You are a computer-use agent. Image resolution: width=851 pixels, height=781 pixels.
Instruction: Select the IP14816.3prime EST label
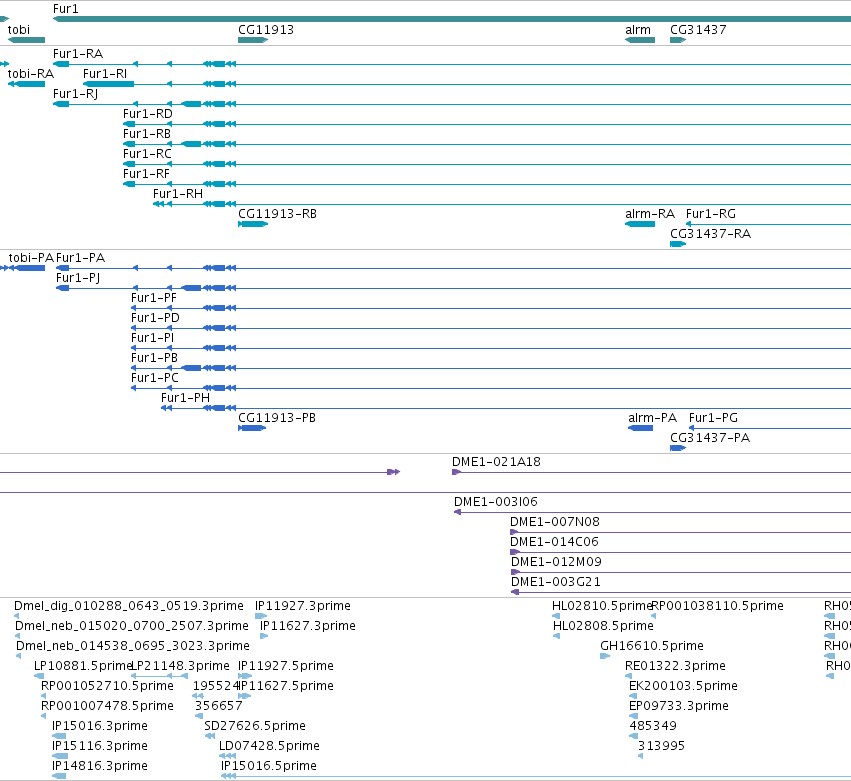point(100,767)
